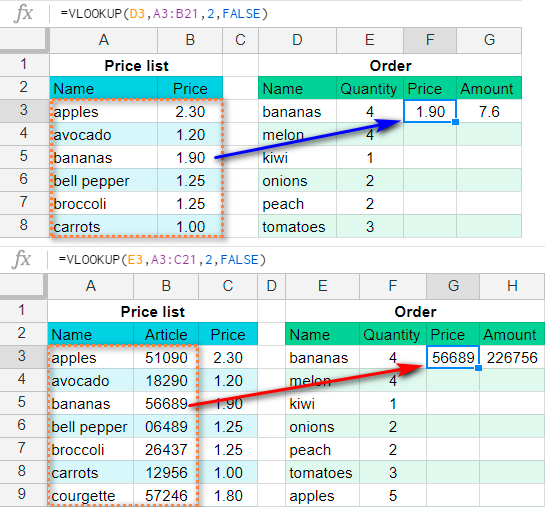Select the row 9 header
545x507 pixels.
[24, 494]
